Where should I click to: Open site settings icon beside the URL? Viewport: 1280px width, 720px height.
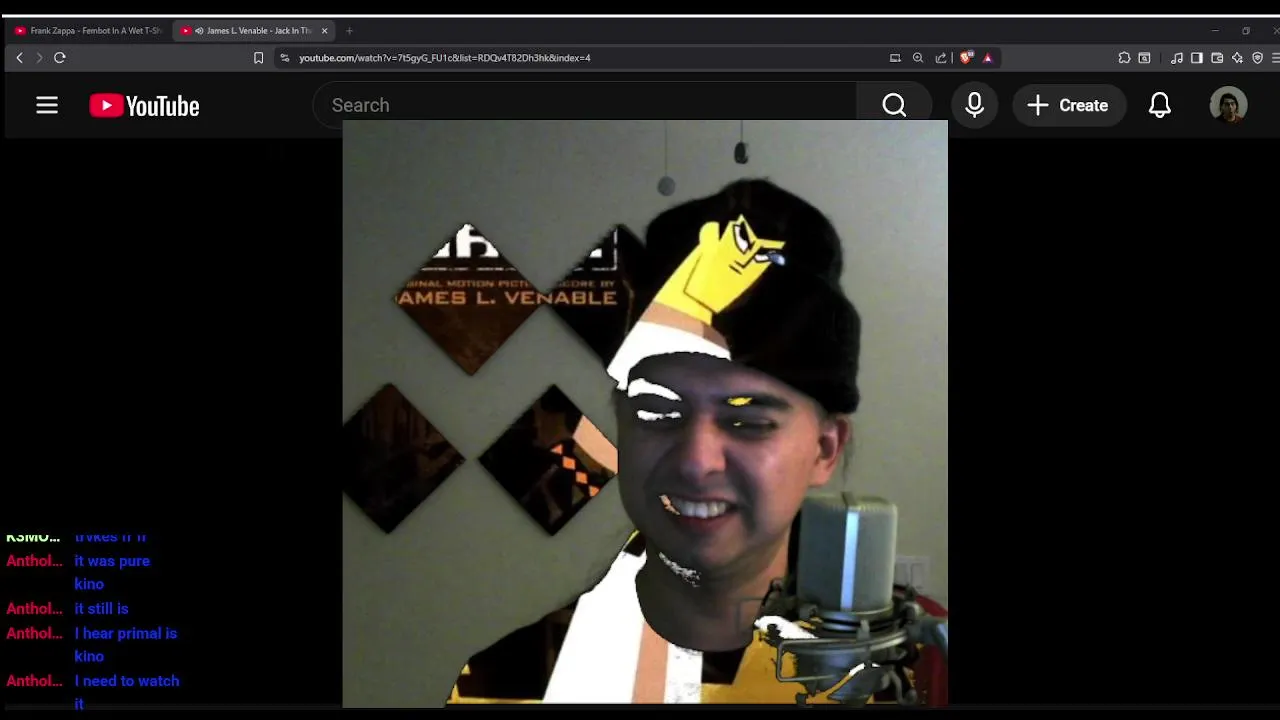pos(285,58)
